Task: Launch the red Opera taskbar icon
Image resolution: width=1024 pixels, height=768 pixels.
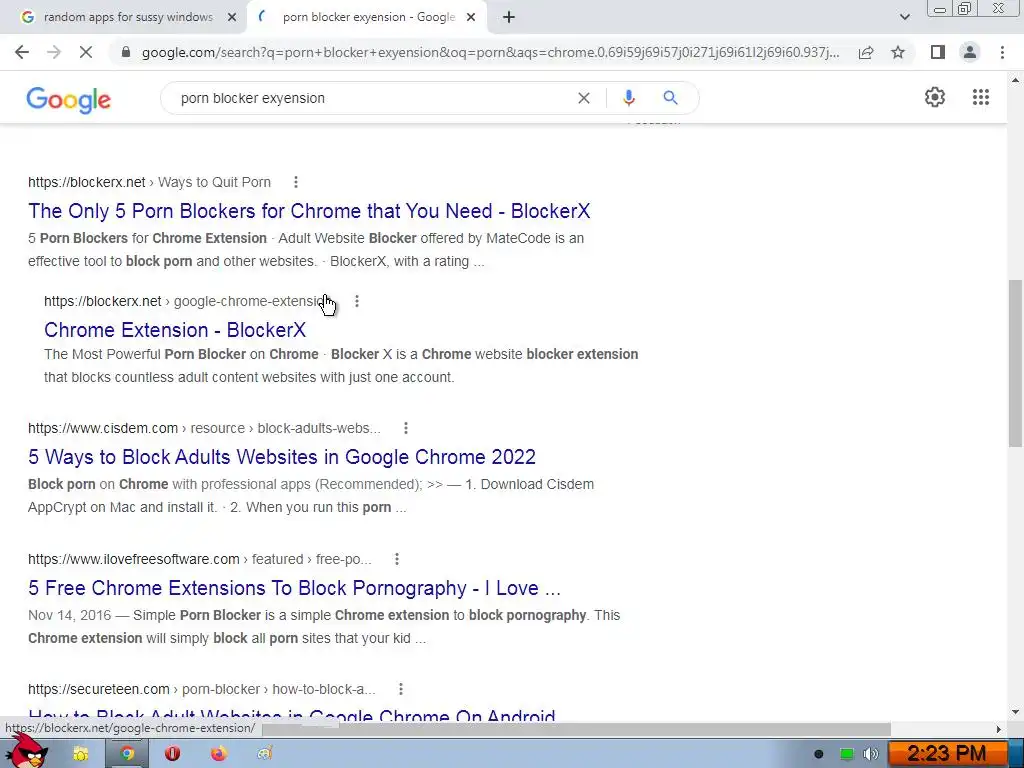Action: pos(172,754)
